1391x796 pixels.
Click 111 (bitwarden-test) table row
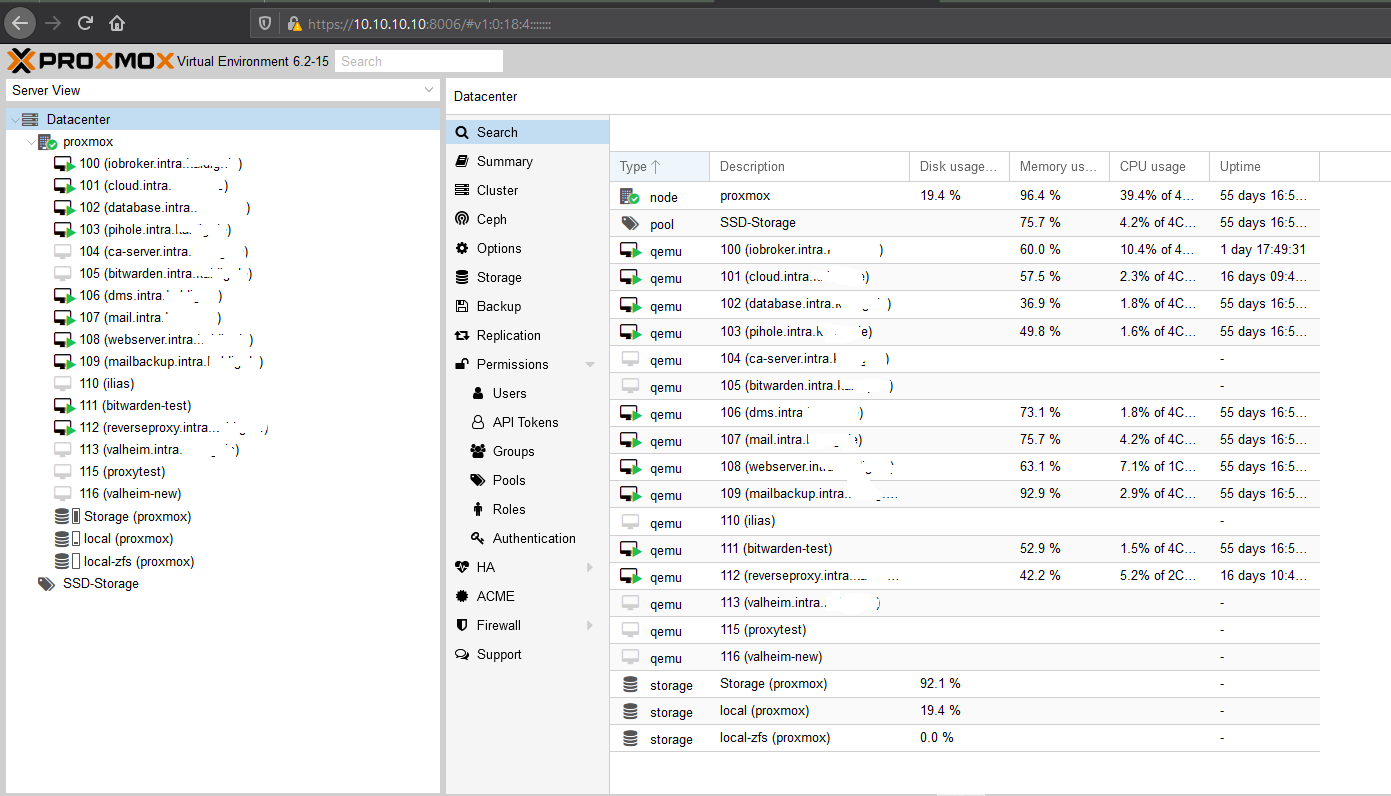965,548
